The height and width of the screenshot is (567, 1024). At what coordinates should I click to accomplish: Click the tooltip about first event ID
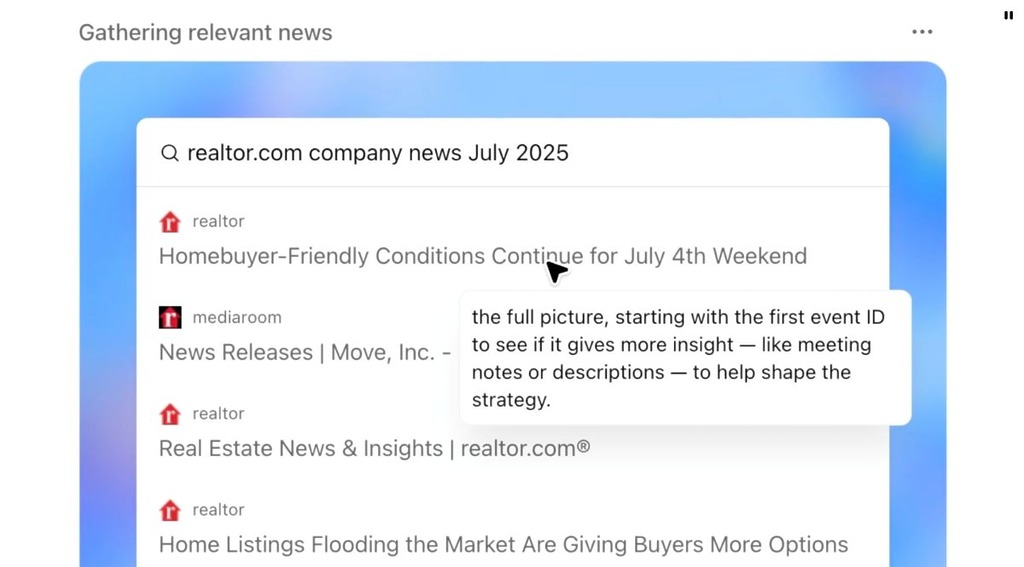685,358
